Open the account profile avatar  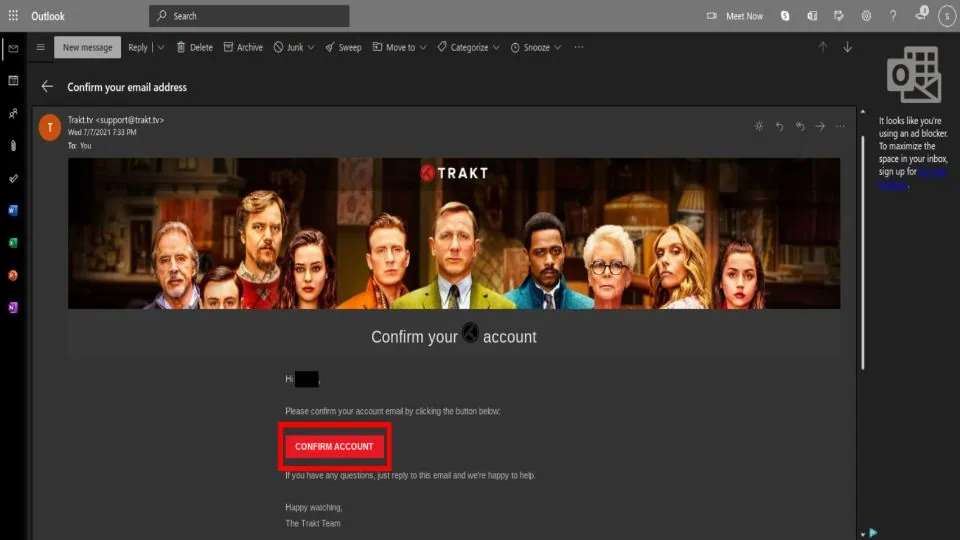point(947,17)
